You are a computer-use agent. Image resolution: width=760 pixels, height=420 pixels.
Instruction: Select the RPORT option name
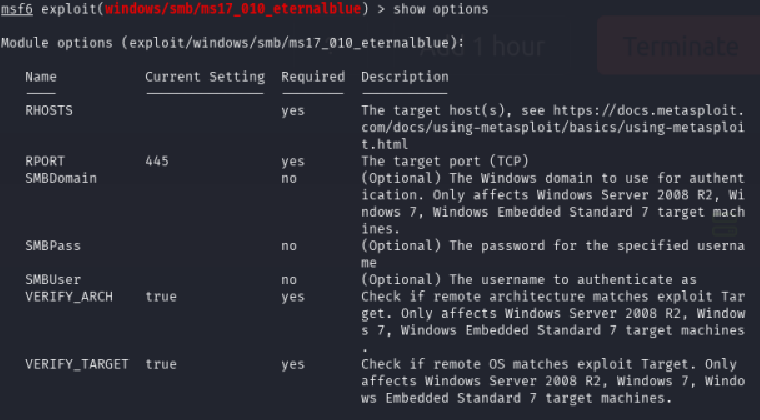(x=45, y=160)
